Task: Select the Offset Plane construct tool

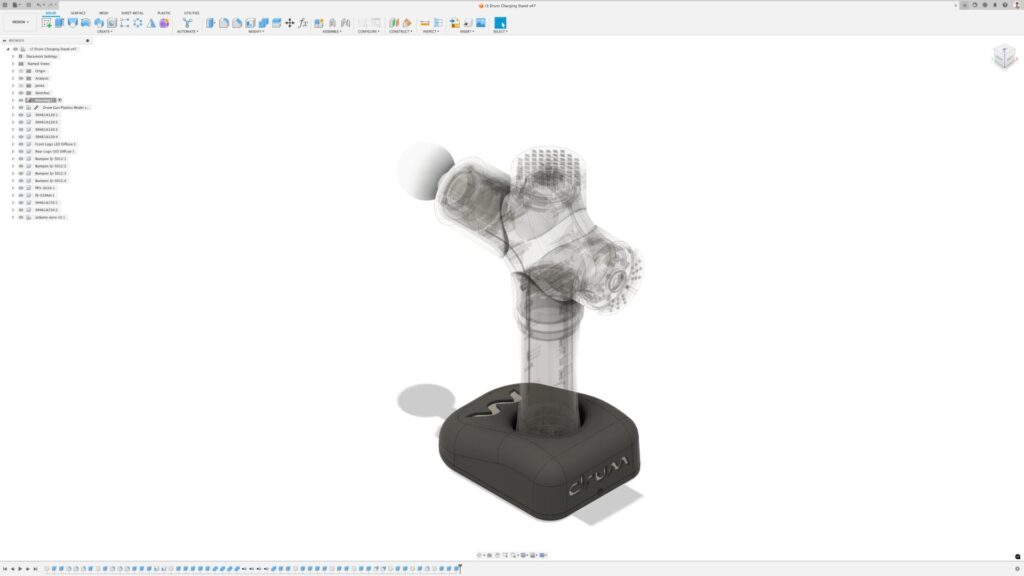Action: [394, 23]
